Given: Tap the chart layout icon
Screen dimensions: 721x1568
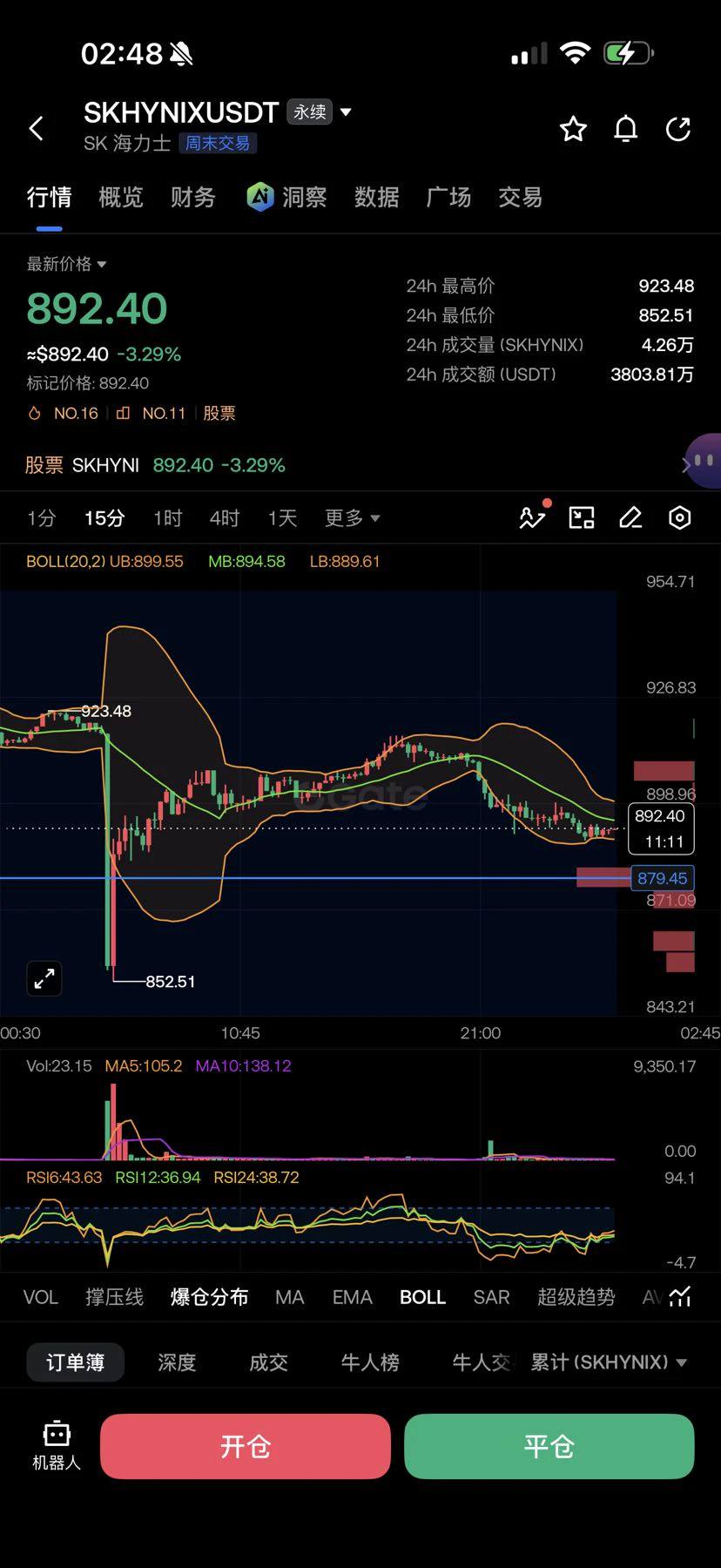Looking at the screenshot, I should (x=582, y=518).
